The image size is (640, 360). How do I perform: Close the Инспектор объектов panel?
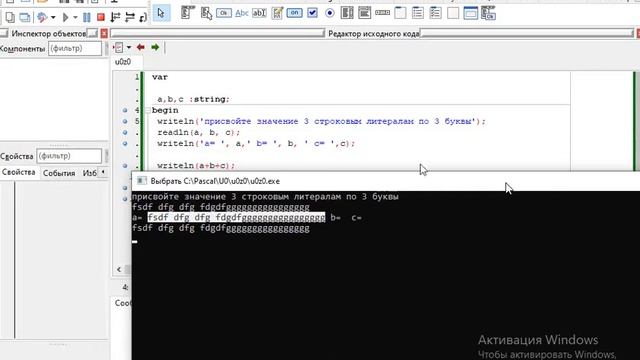(104, 33)
